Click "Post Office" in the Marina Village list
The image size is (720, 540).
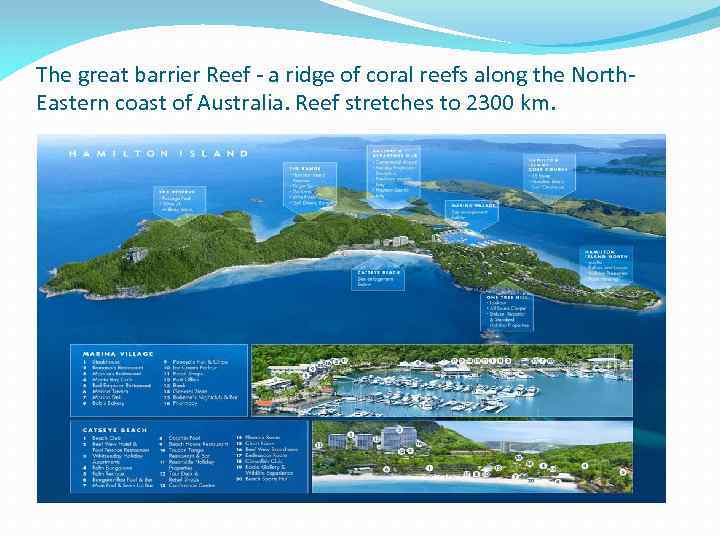(186, 380)
